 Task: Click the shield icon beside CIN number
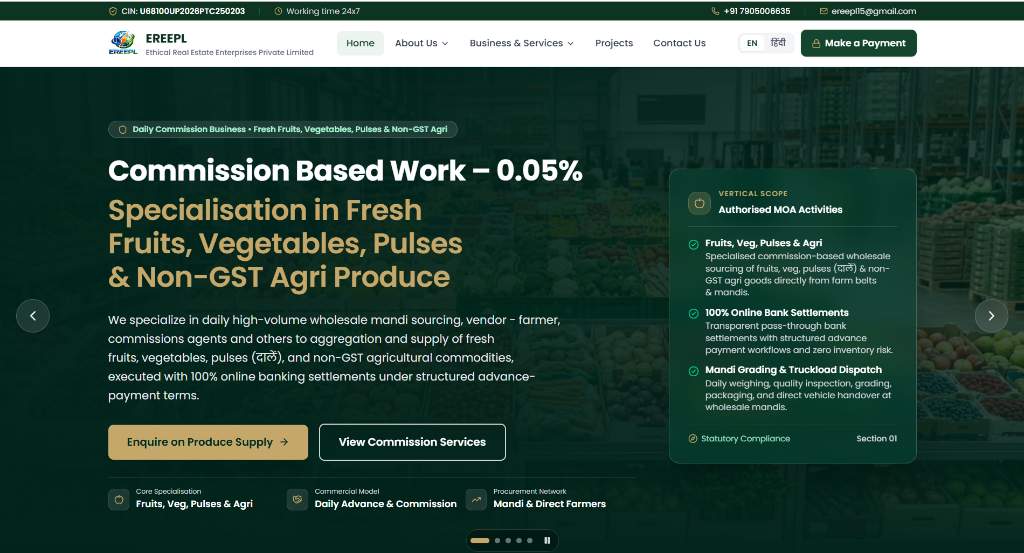point(113,11)
